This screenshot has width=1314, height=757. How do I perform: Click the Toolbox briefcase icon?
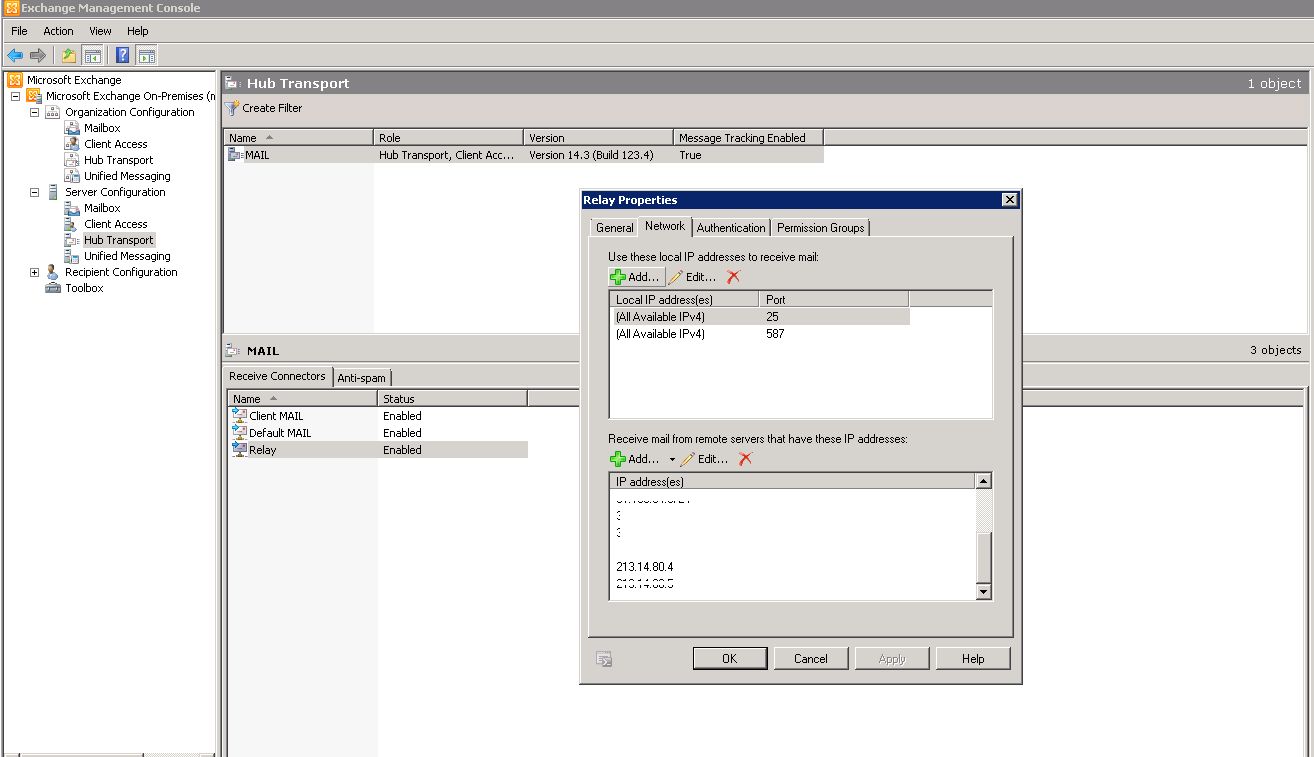(x=53, y=288)
